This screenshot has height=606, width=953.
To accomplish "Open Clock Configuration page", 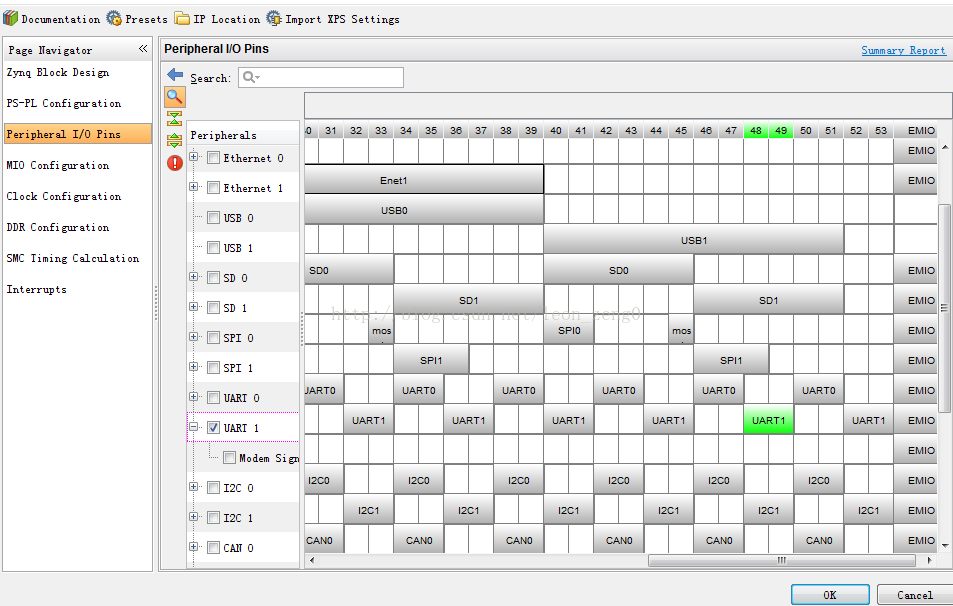I will click(64, 196).
